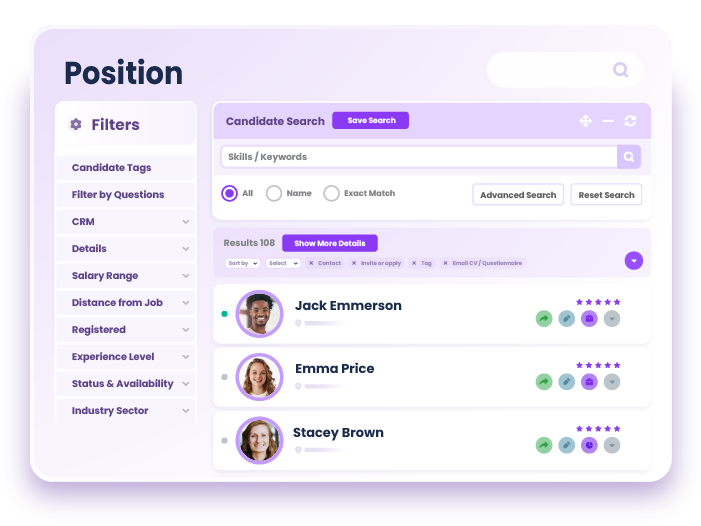This screenshot has height=526, width=701.
Task: Click Jack Emmerson's five-star rating
Action: coord(598,302)
